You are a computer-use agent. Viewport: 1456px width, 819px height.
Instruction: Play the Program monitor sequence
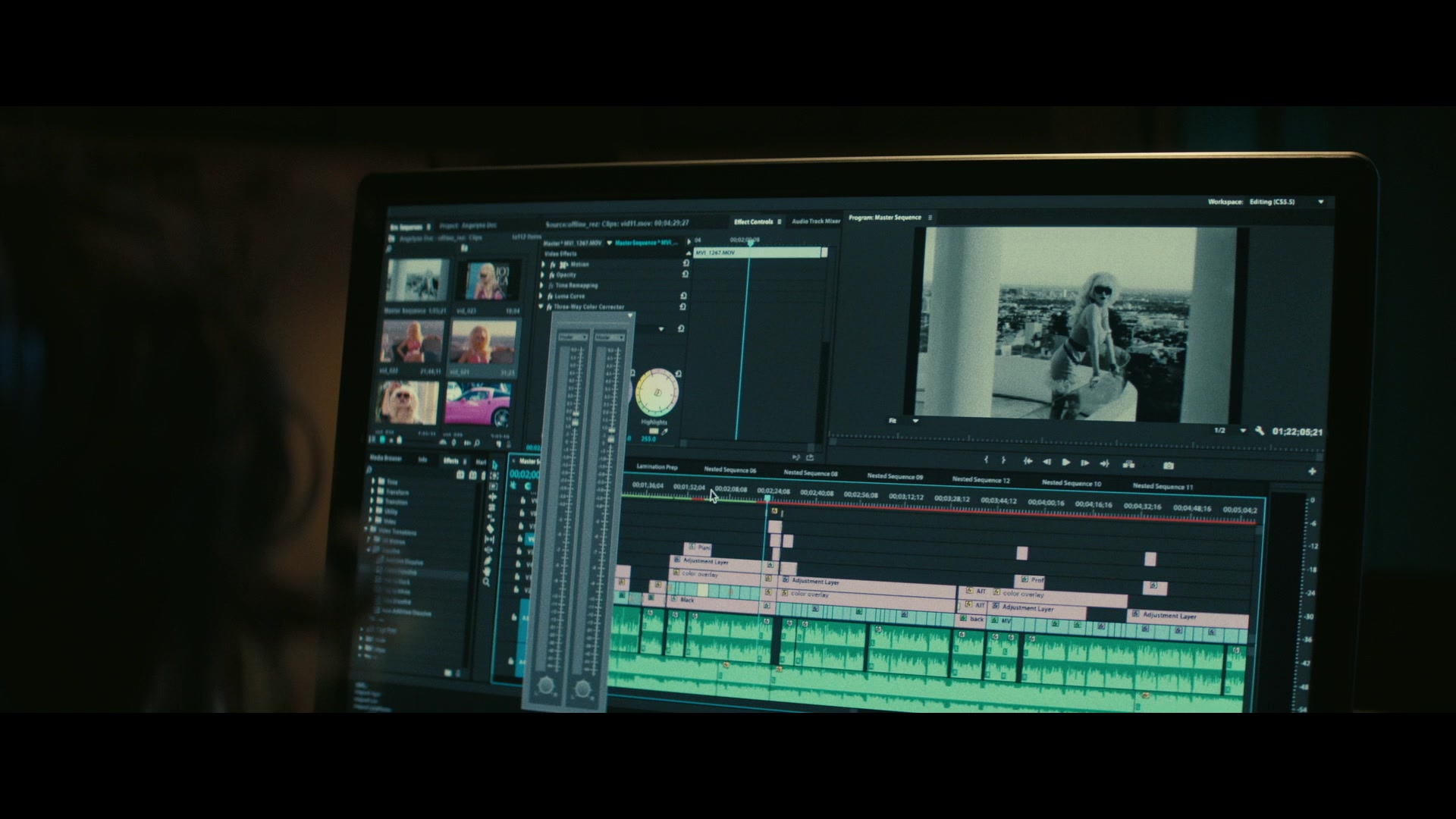pos(1065,462)
